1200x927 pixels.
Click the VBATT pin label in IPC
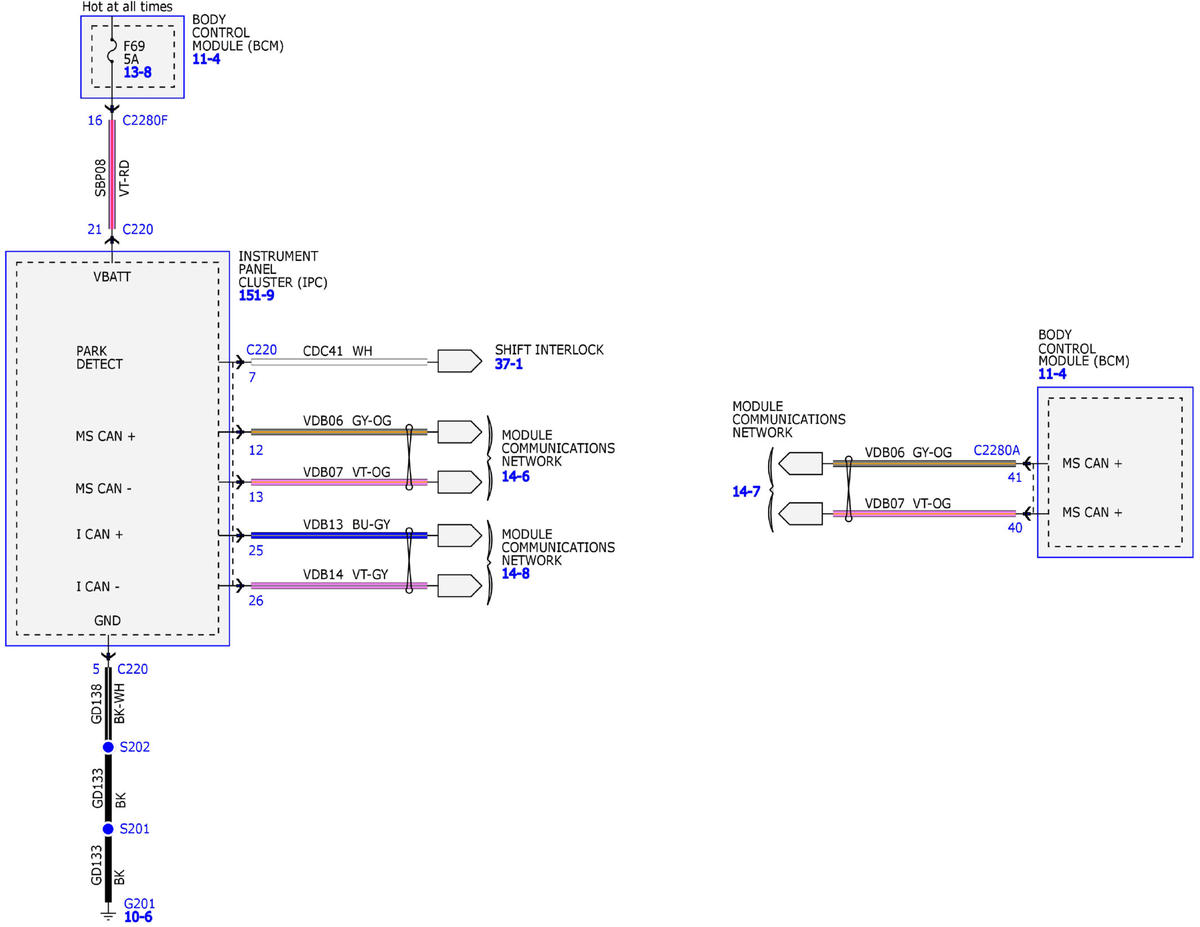tap(111, 277)
